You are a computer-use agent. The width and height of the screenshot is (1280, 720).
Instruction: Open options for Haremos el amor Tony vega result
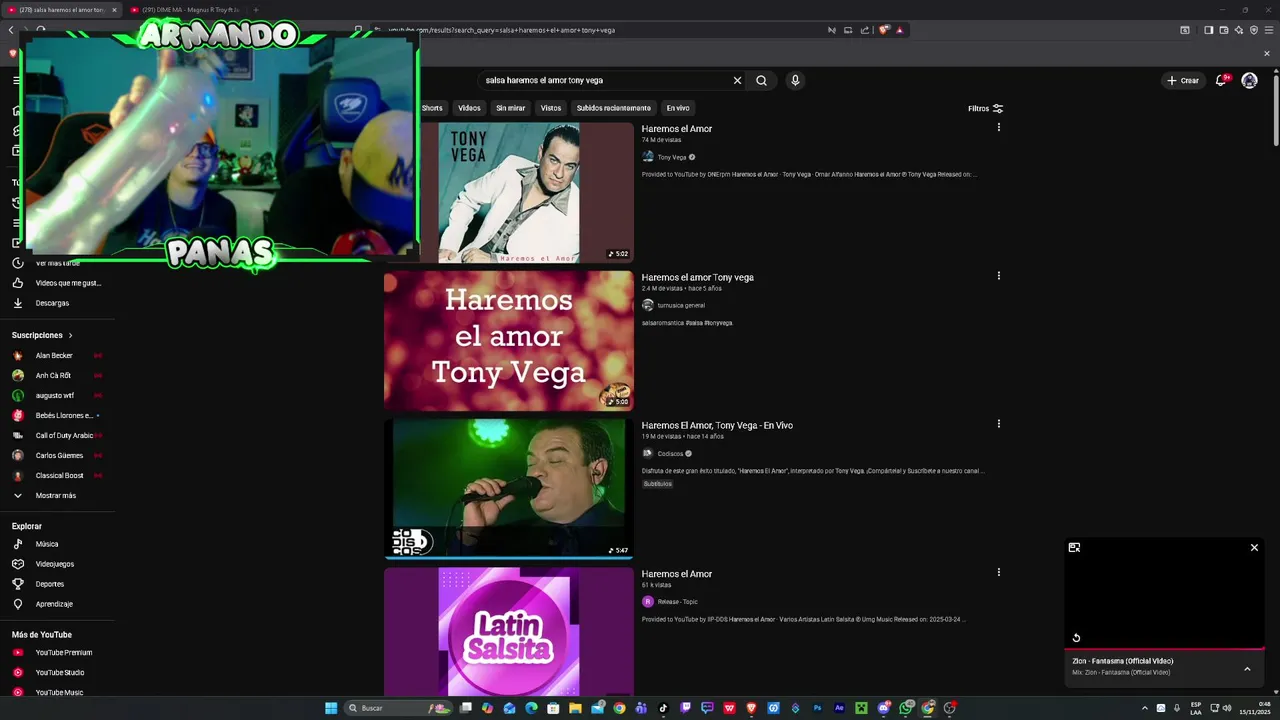[x=998, y=275]
